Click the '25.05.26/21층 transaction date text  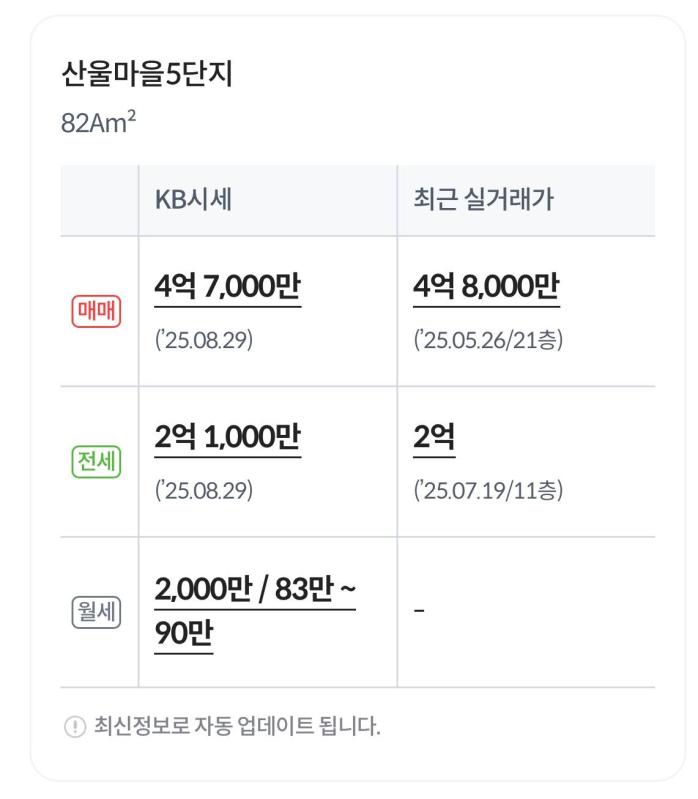click(x=488, y=340)
